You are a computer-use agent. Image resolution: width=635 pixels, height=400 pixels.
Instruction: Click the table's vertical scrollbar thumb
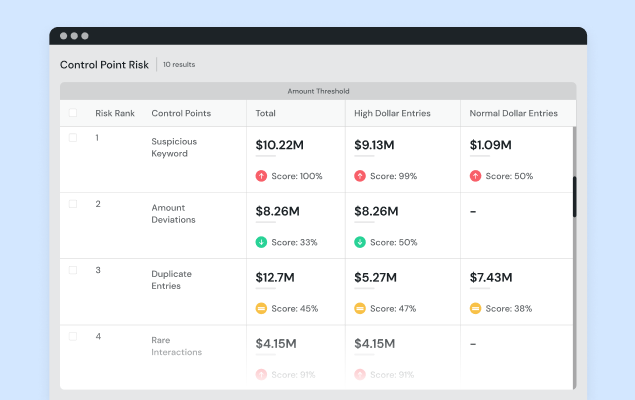coord(574,197)
